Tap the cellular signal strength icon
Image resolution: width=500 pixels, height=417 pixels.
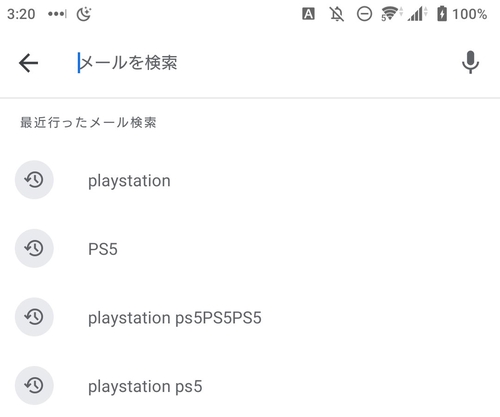click(417, 14)
